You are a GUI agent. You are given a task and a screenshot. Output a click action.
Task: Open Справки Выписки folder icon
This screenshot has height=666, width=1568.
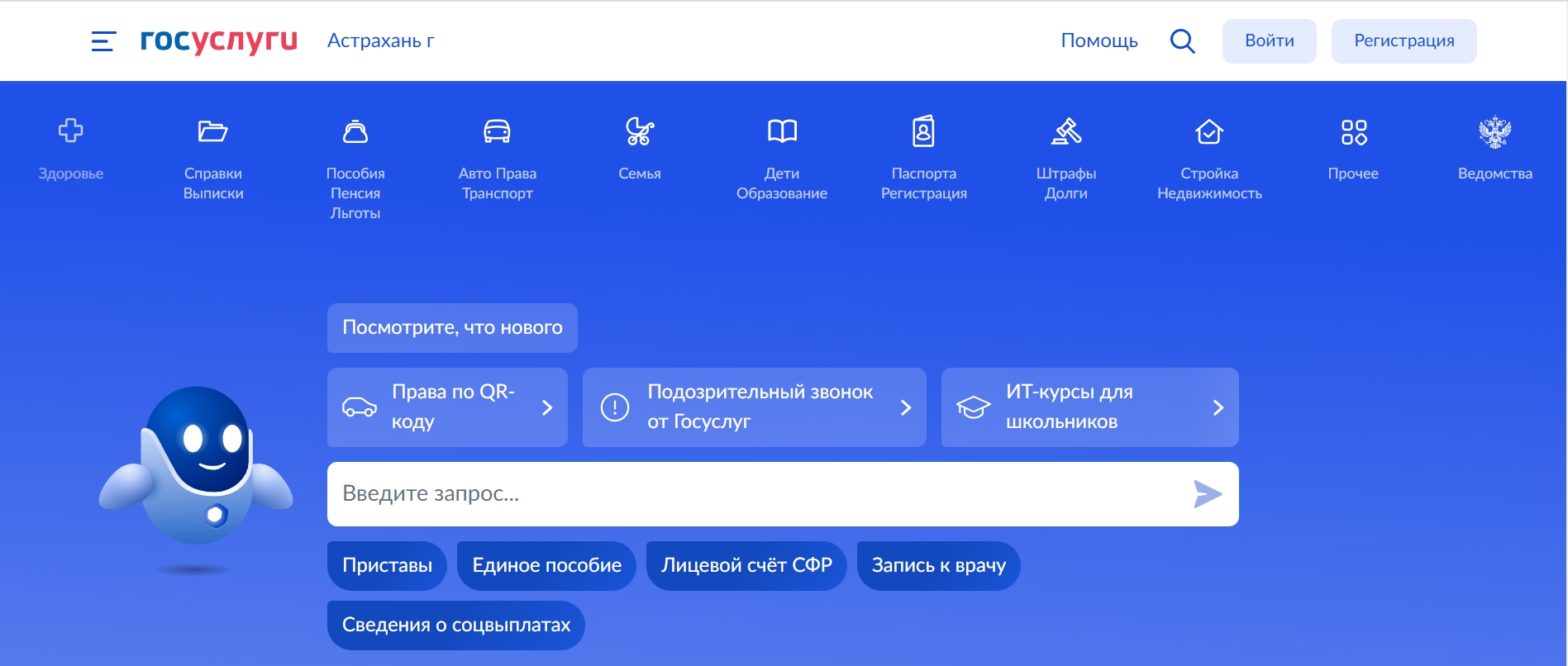click(x=213, y=131)
